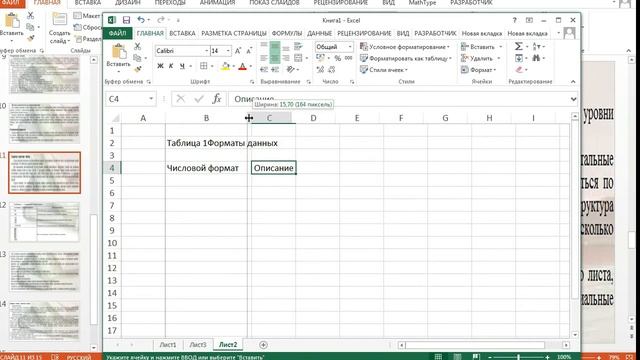
Task: Decrease decimal places
Action: pos(331,70)
